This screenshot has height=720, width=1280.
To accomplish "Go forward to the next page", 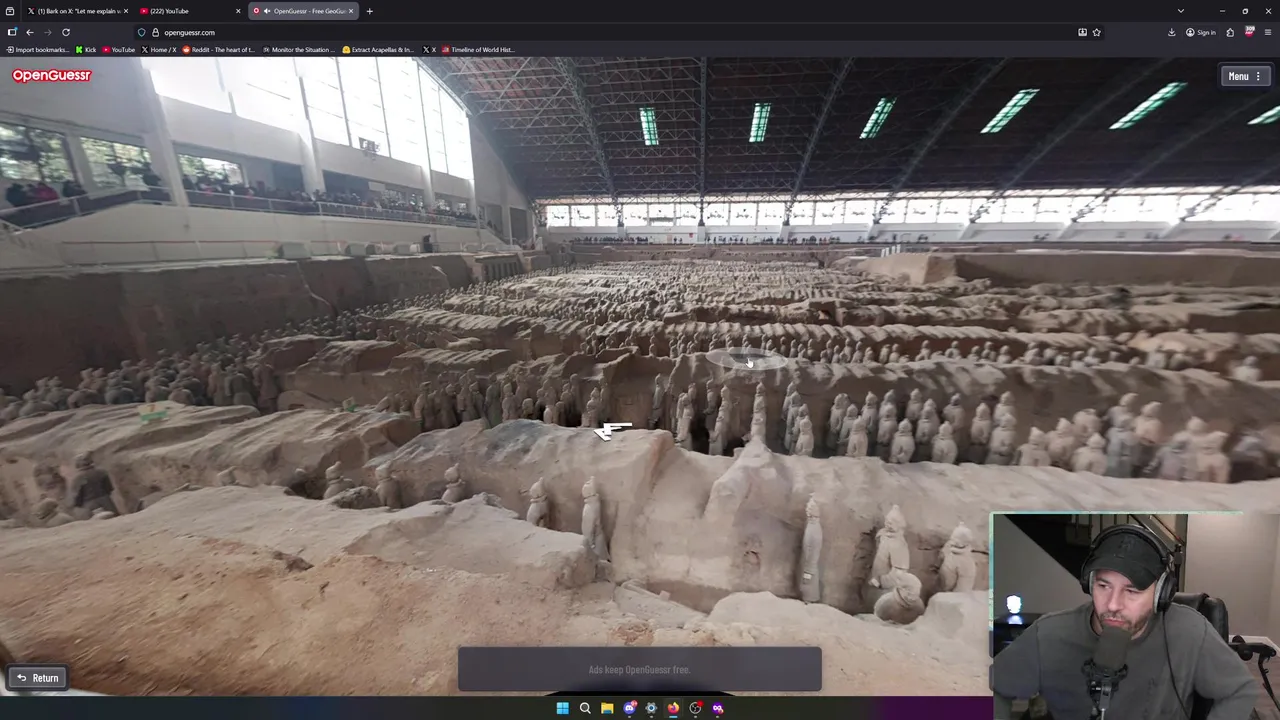I will (x=48, y=32).
